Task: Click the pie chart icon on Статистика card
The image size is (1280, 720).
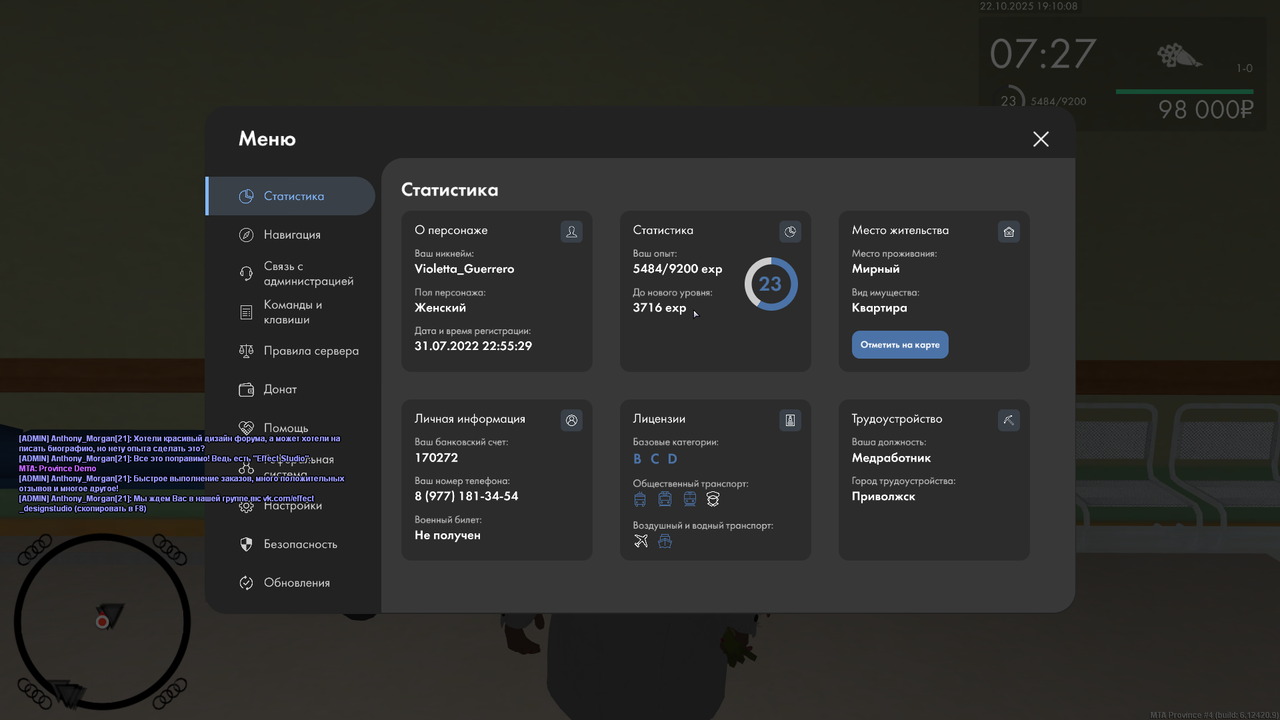Action: (x=790, y=232)
